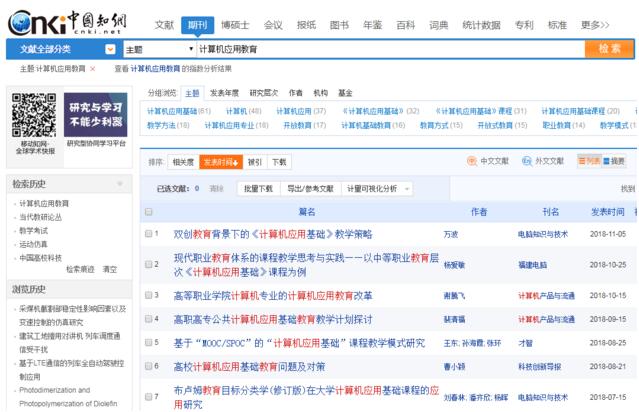
Task: Switch to the 文献 navigation tab
Action: [x=164, y=25]
